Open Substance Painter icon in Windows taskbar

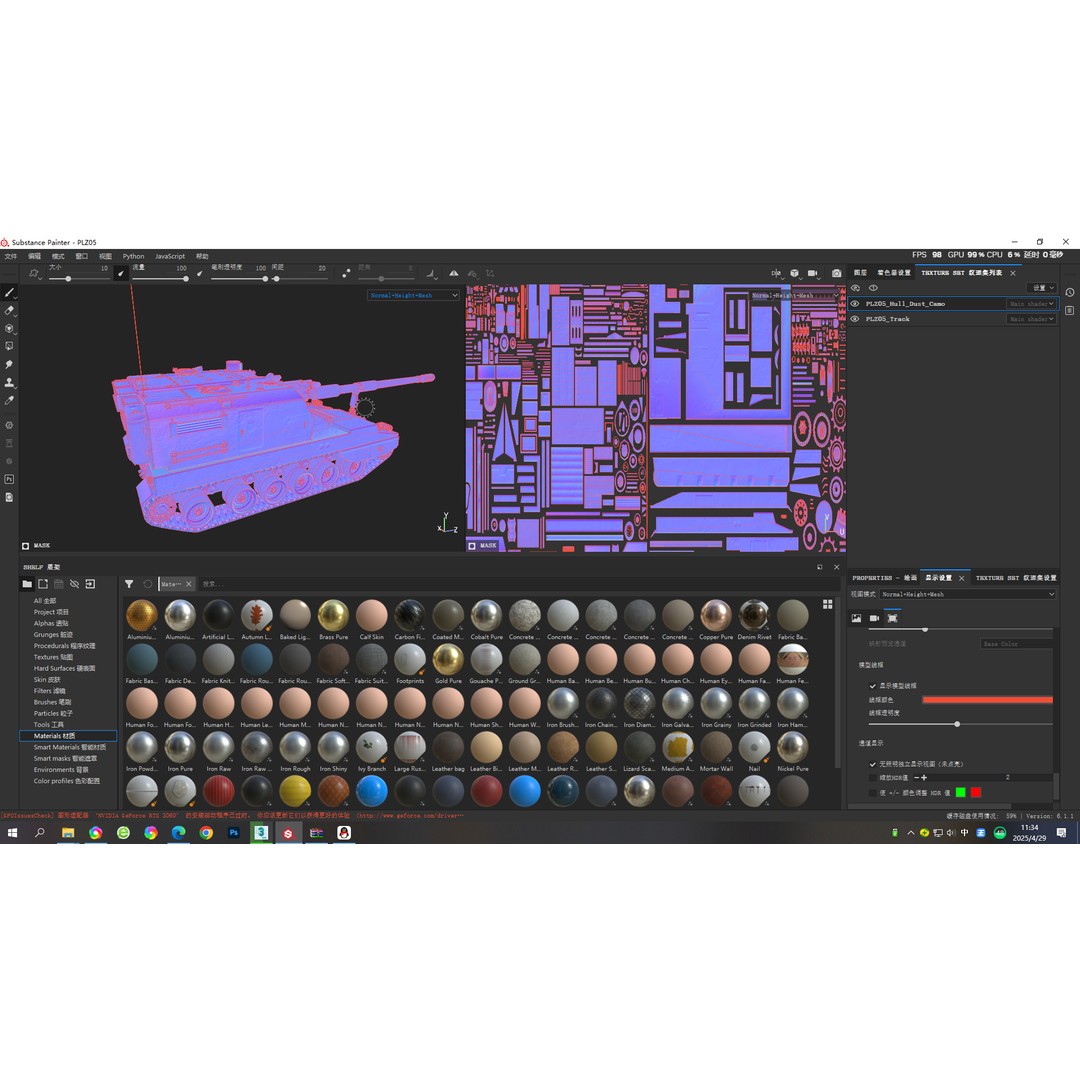(288, 833)
